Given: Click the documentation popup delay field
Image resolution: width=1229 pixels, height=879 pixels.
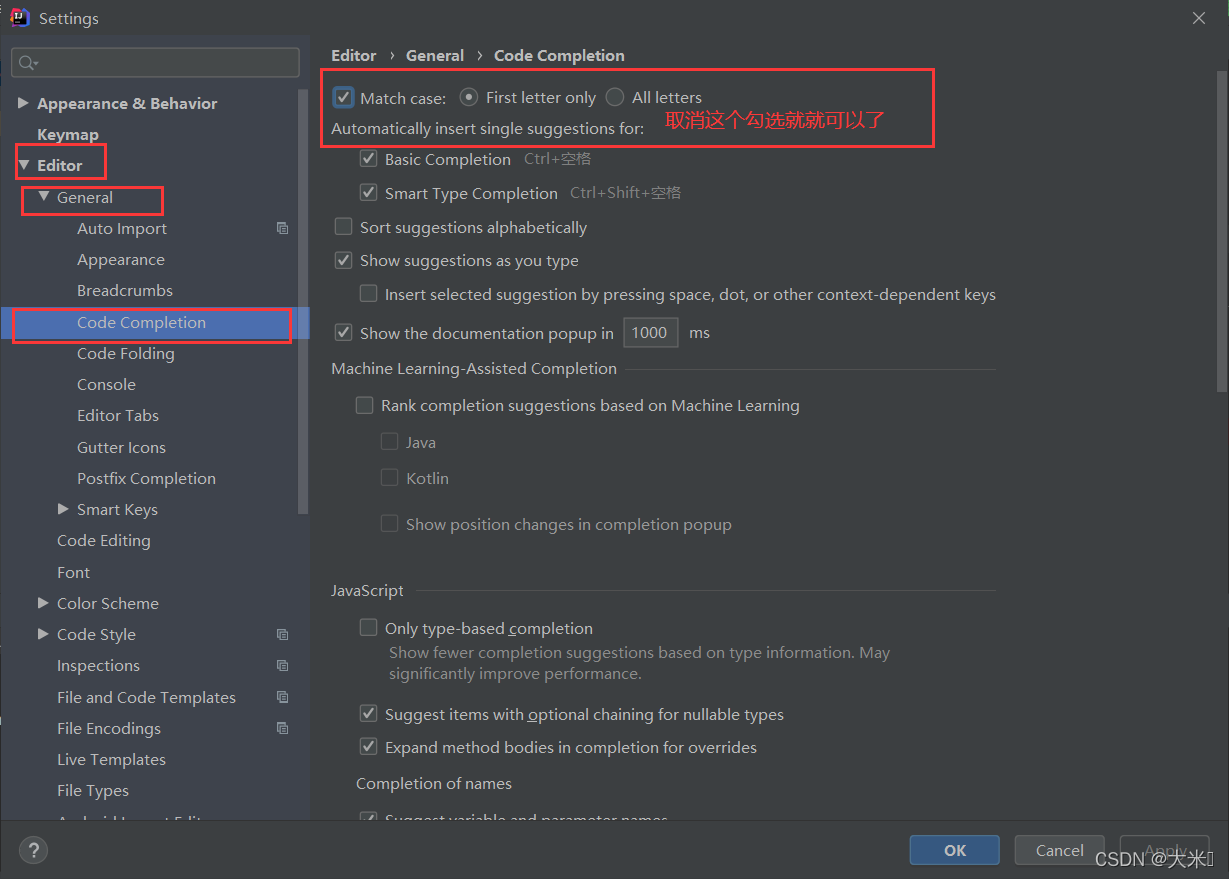Looking at the screenshot, I should point(650,333).
